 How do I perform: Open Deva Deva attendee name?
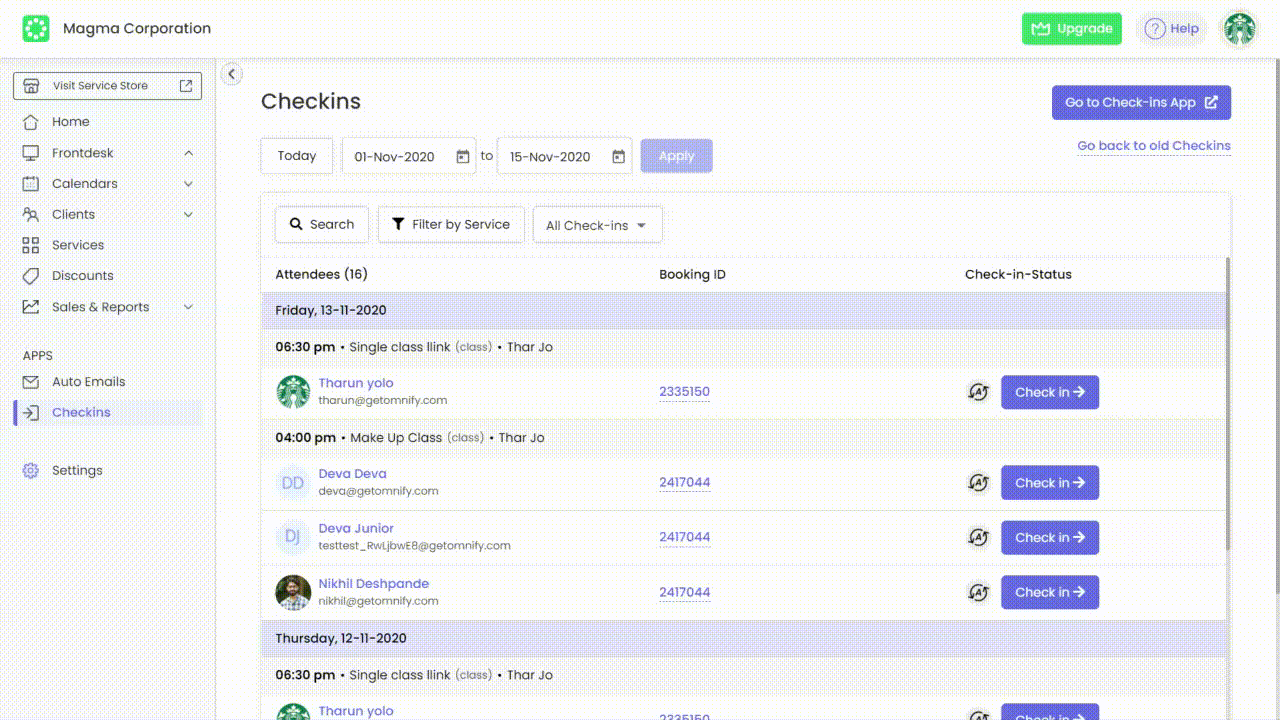[x=353, y=474]
